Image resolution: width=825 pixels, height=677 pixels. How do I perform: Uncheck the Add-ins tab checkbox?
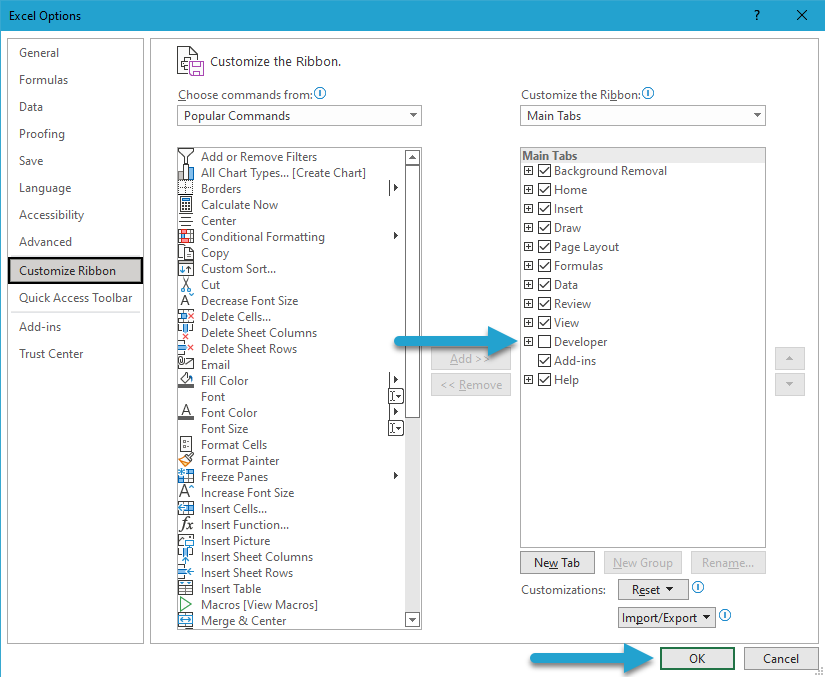tap(545, 361)
